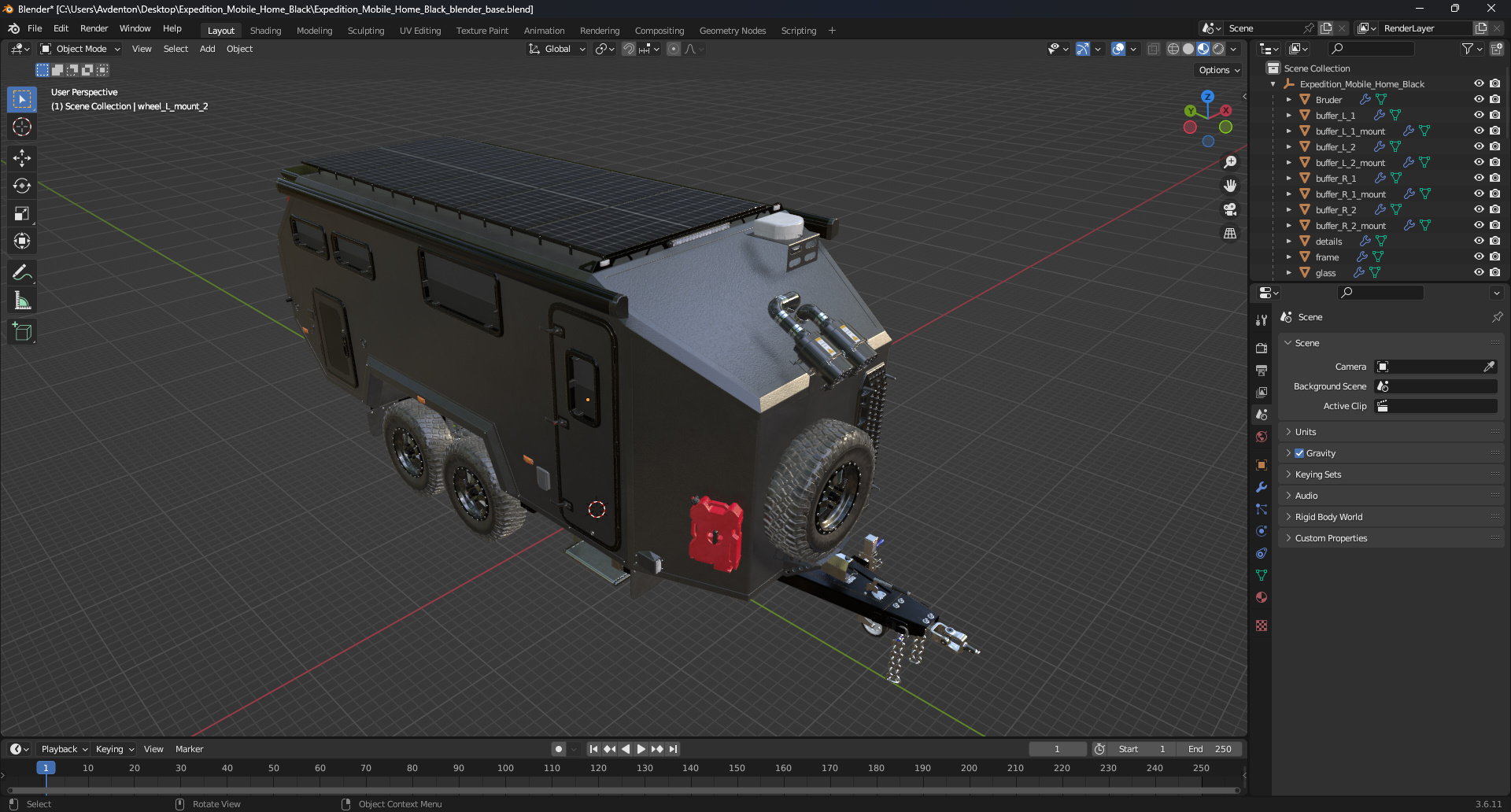
Task: Select the Add Cube tool
Action: [x=22, y=332]
